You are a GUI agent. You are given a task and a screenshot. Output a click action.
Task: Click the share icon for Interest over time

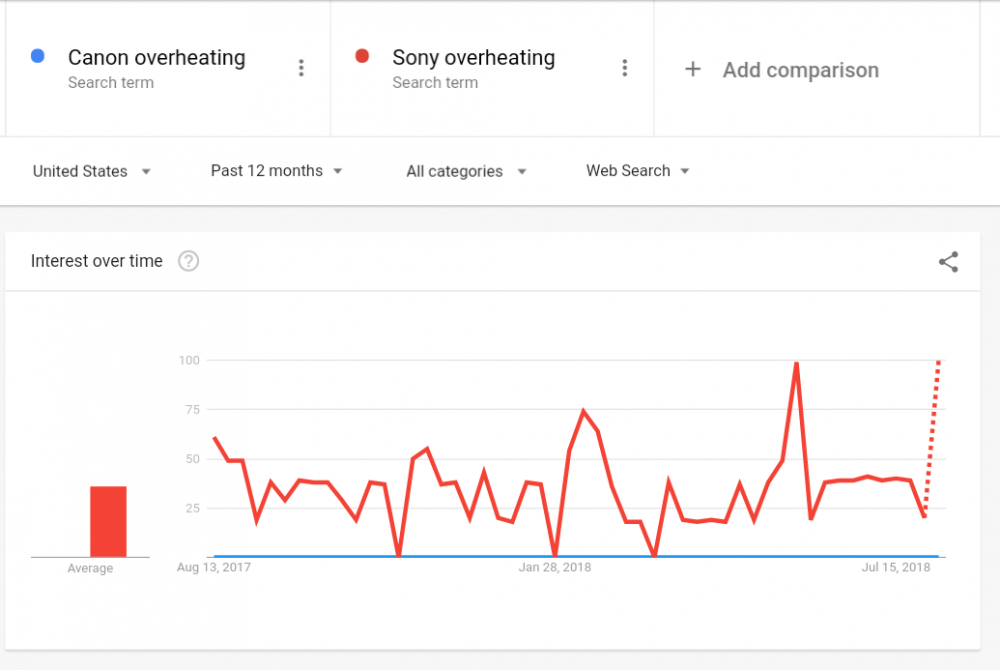[x=948, y=262]
